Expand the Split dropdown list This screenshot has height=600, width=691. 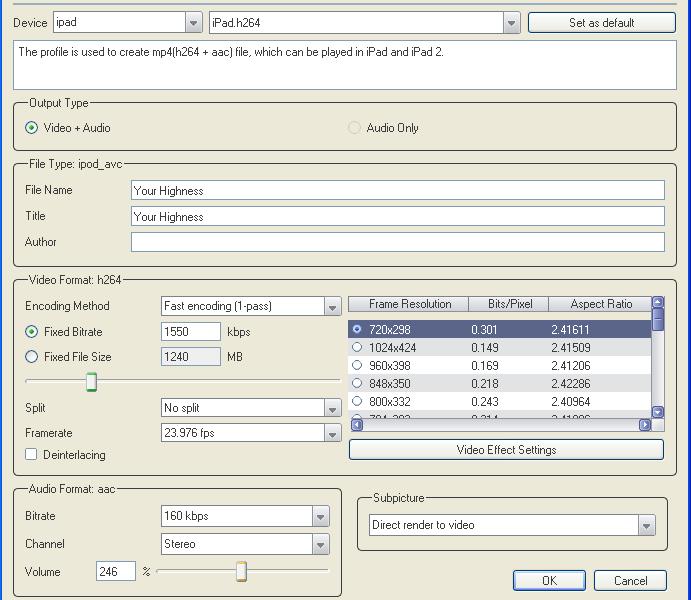[x=332, y=409]
